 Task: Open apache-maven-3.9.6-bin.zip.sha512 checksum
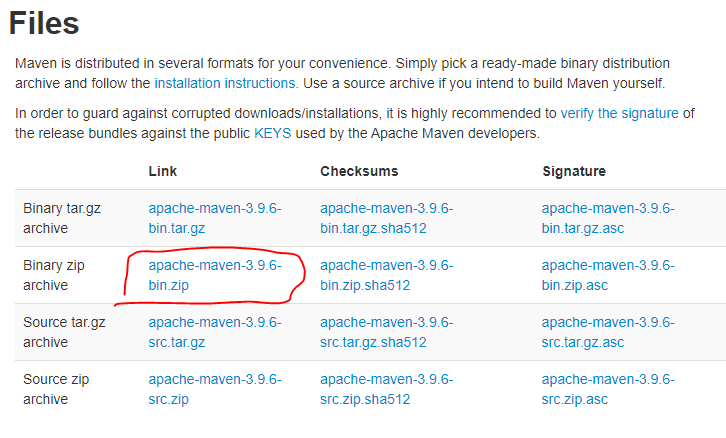(387, 275)
